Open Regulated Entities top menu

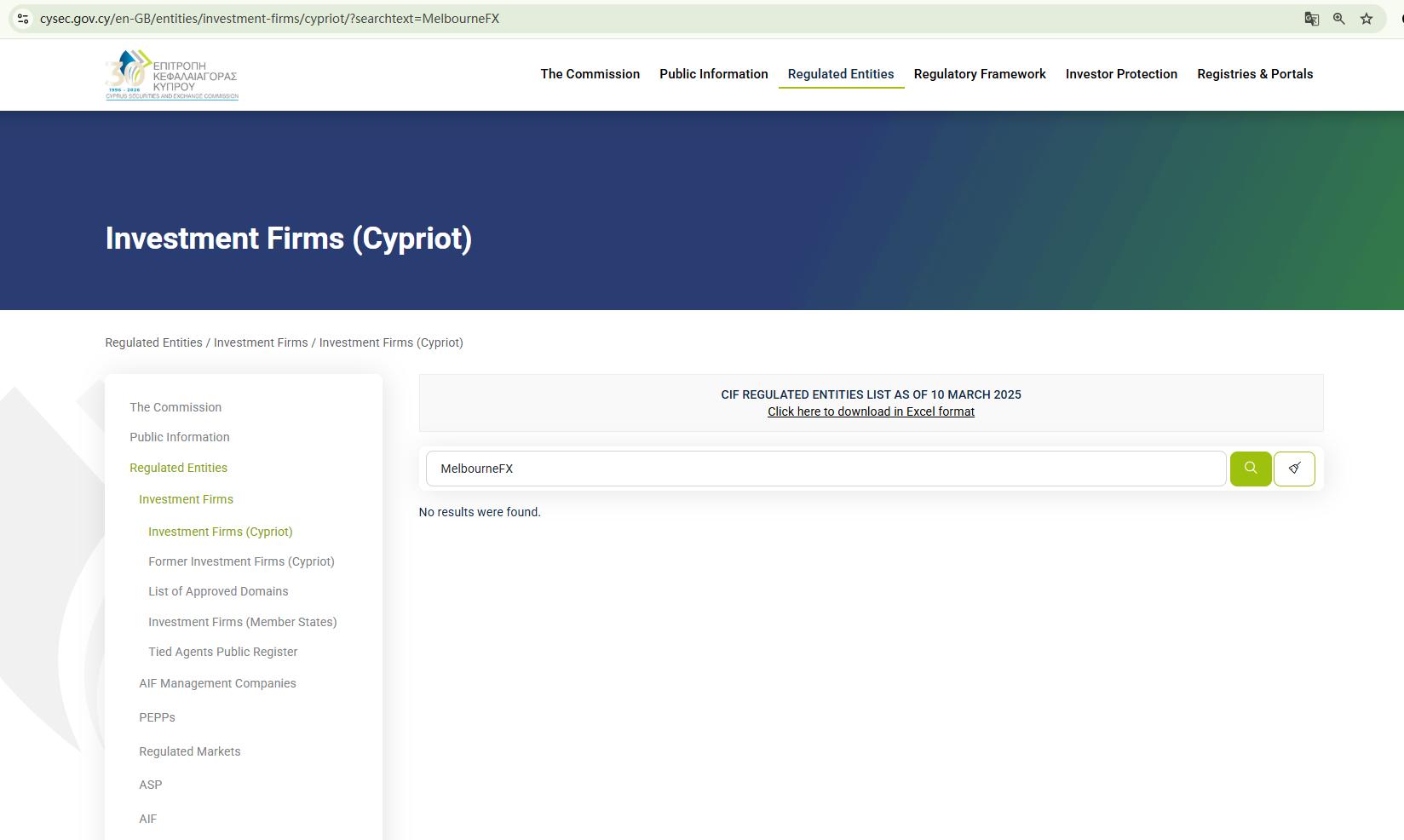841,74
